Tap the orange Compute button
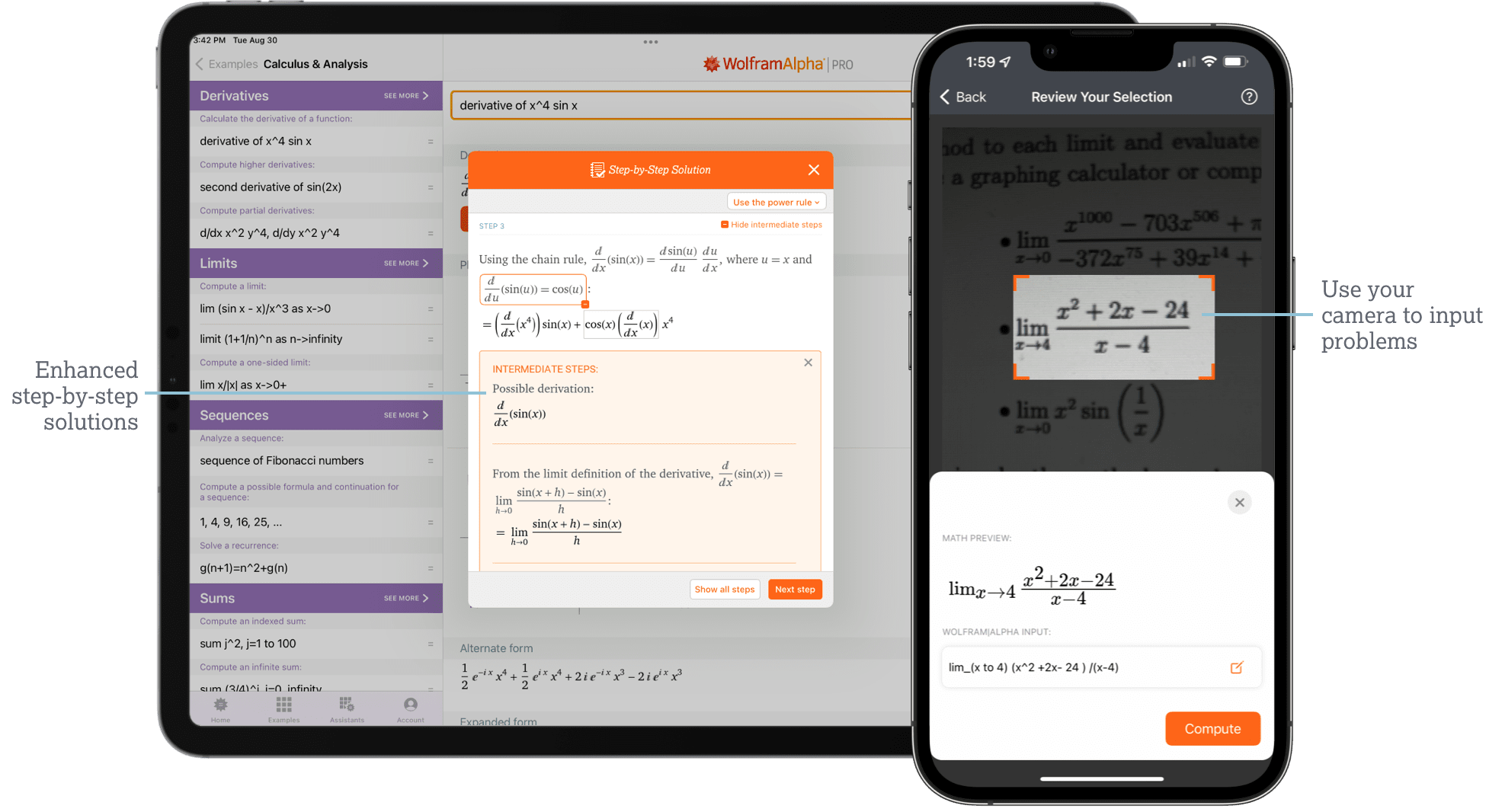 pos(1212,729)
